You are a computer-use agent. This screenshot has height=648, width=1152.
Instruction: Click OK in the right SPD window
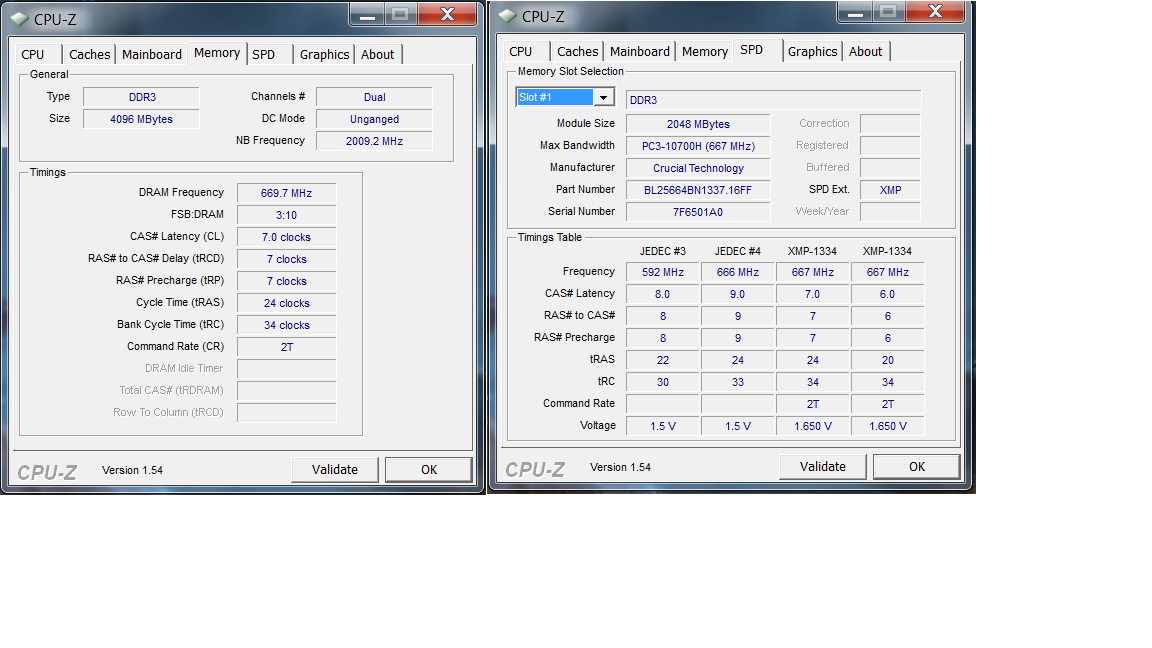click(x=916, y=467)
